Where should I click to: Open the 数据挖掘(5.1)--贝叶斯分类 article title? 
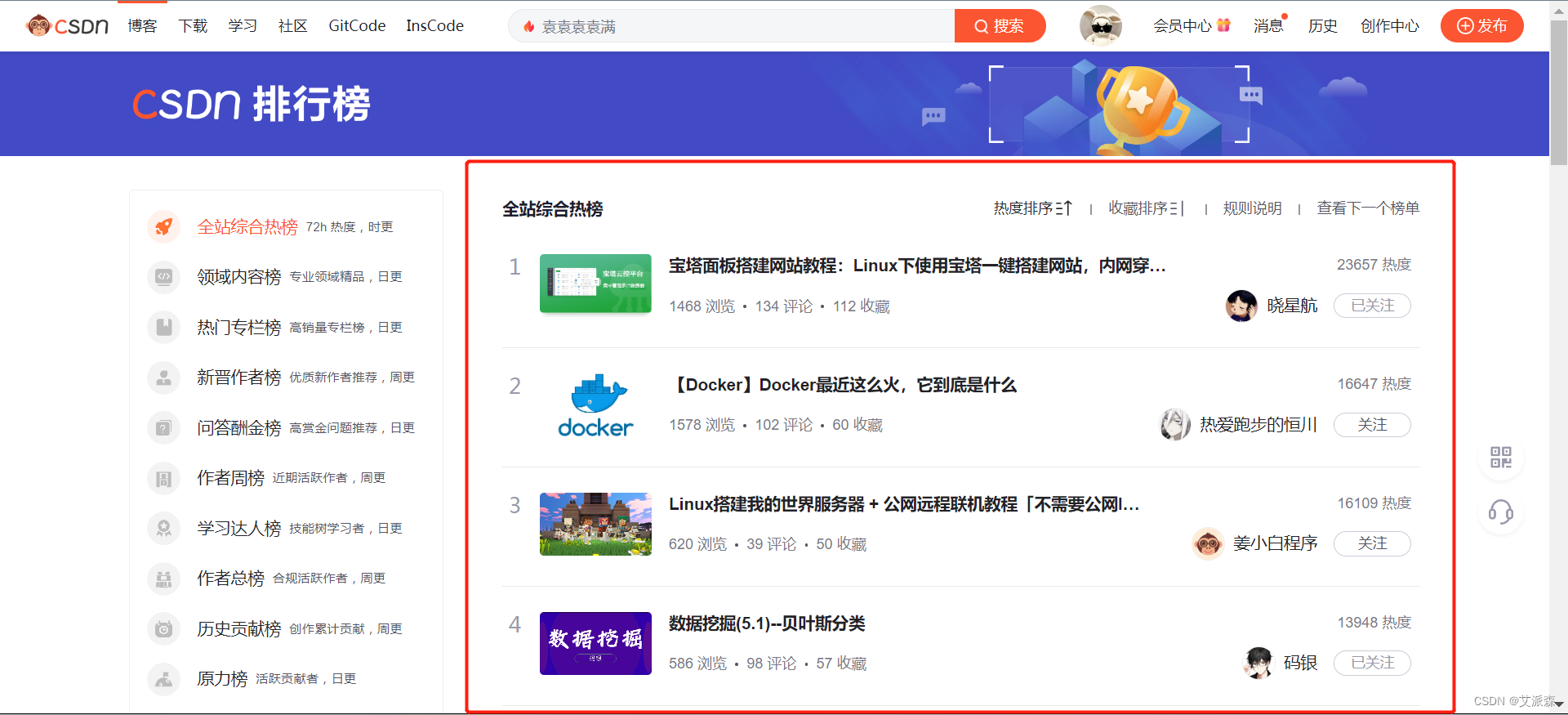[x=767, y=623]
